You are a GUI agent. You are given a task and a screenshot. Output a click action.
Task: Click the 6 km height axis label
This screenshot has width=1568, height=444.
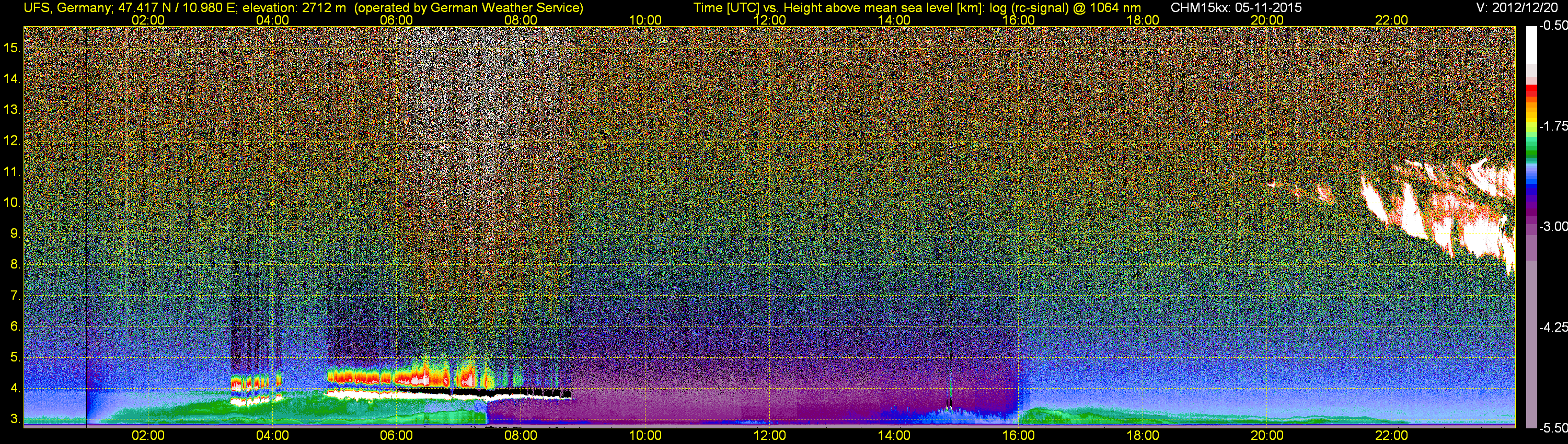tap(15, 326)
